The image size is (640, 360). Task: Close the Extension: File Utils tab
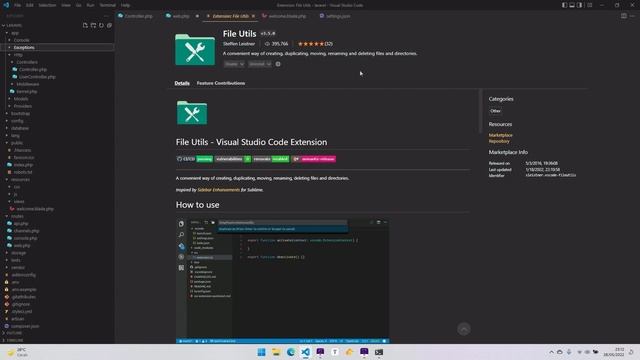[x=253, y=16]
